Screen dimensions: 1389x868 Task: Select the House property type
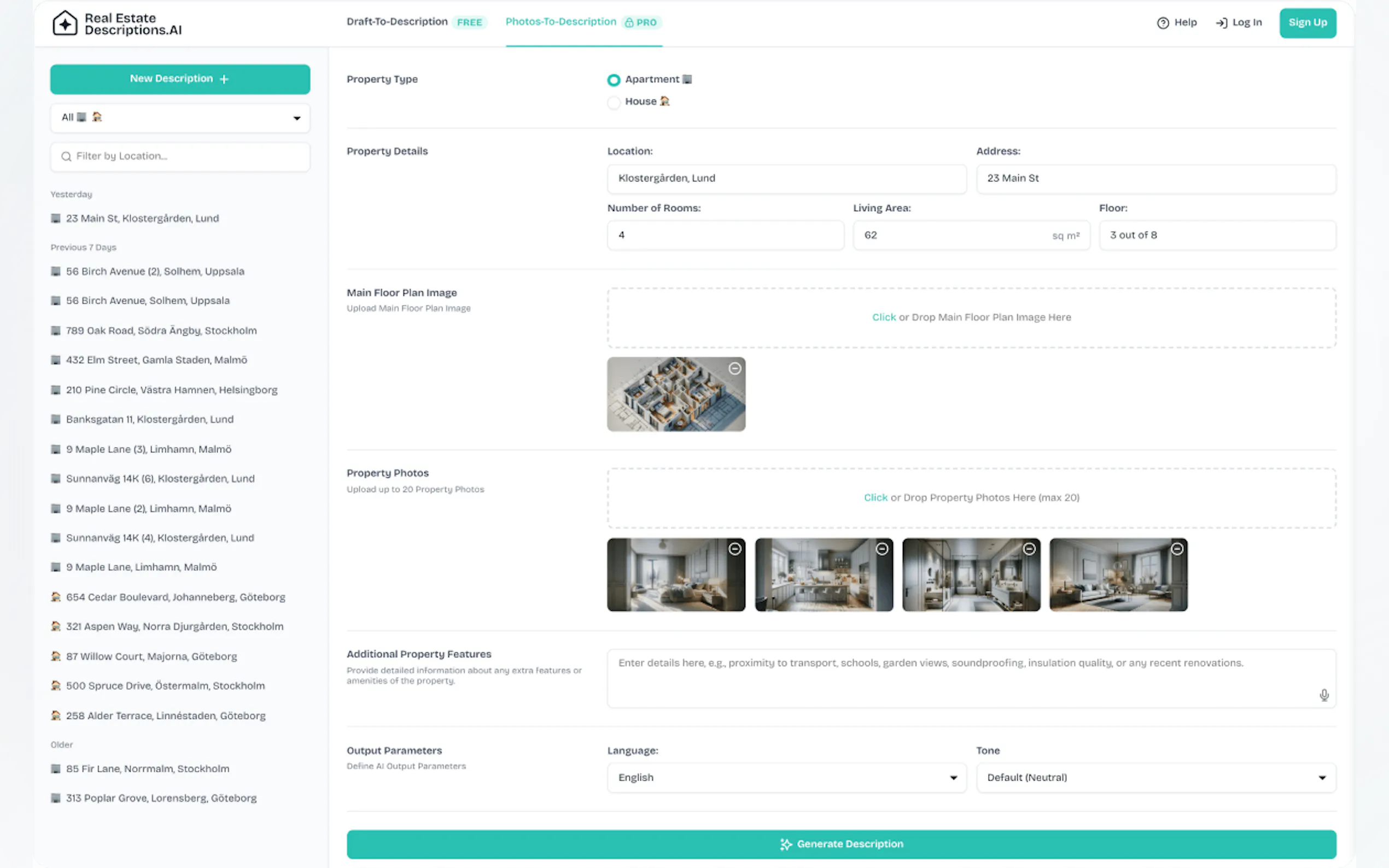pos(614,102)
